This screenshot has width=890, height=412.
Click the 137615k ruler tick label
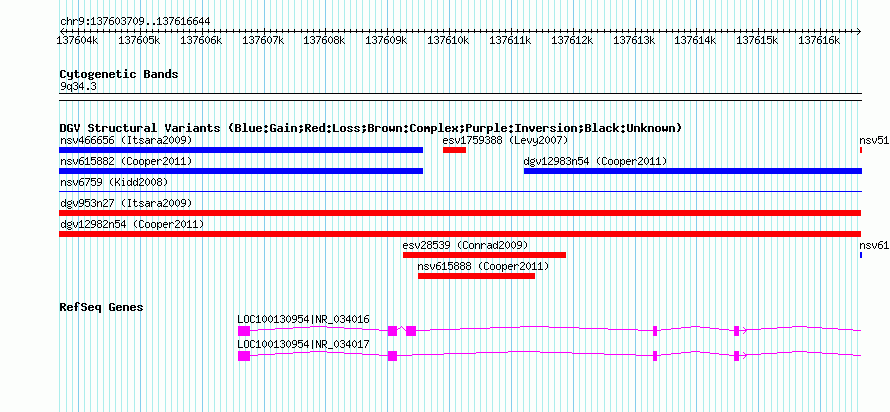click(757, 40)
